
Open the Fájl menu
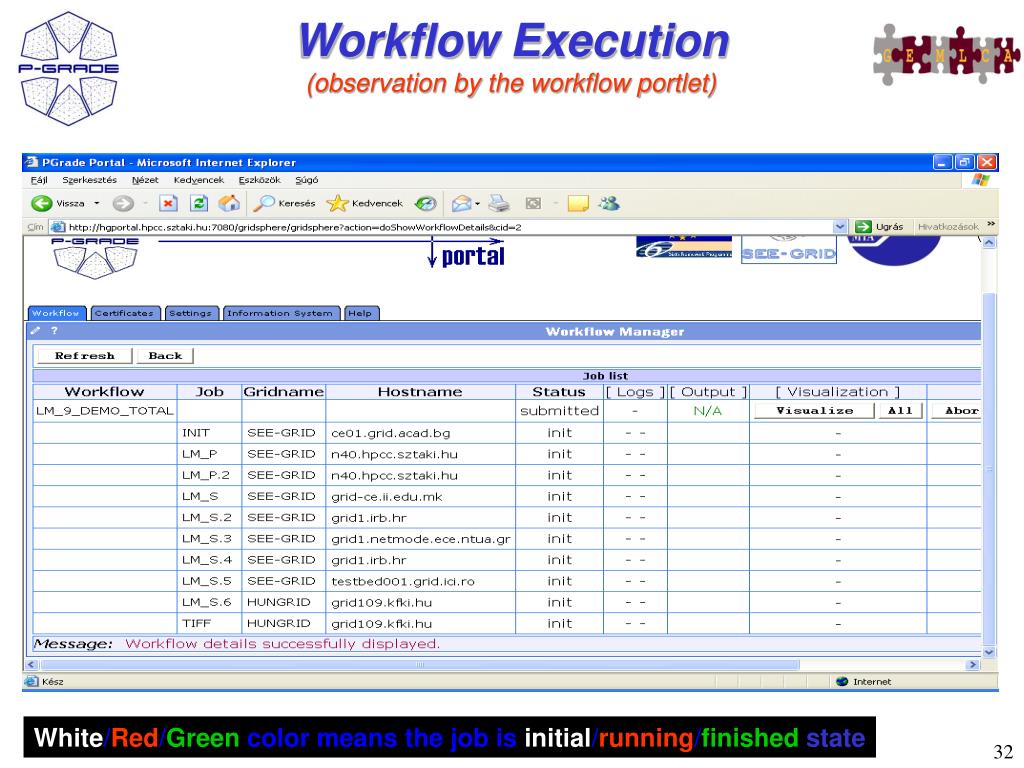pyautogui.click(x=39, y=180)
